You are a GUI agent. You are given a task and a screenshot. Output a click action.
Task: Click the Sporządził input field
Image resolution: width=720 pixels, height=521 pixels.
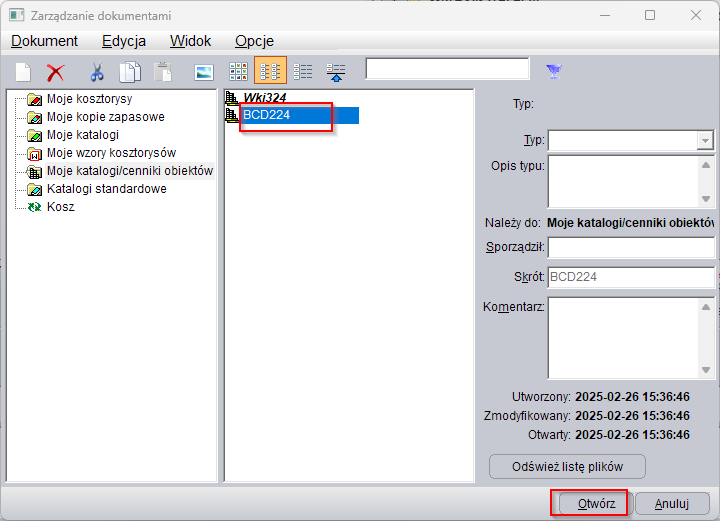(x=631, y=247)
